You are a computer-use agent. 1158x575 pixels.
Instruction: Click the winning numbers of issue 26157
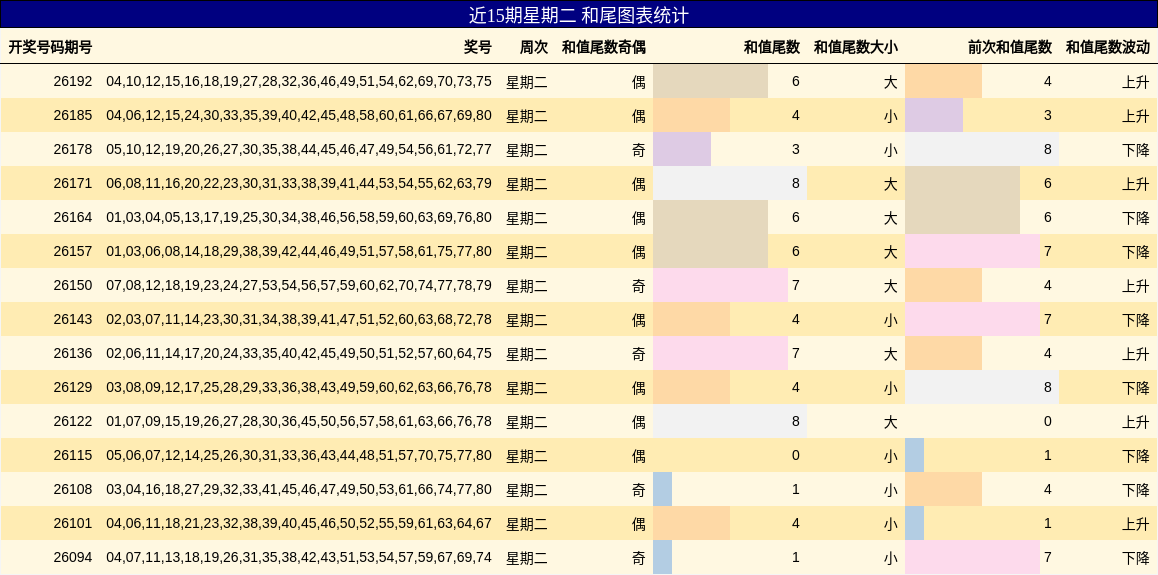click(299, 251)
